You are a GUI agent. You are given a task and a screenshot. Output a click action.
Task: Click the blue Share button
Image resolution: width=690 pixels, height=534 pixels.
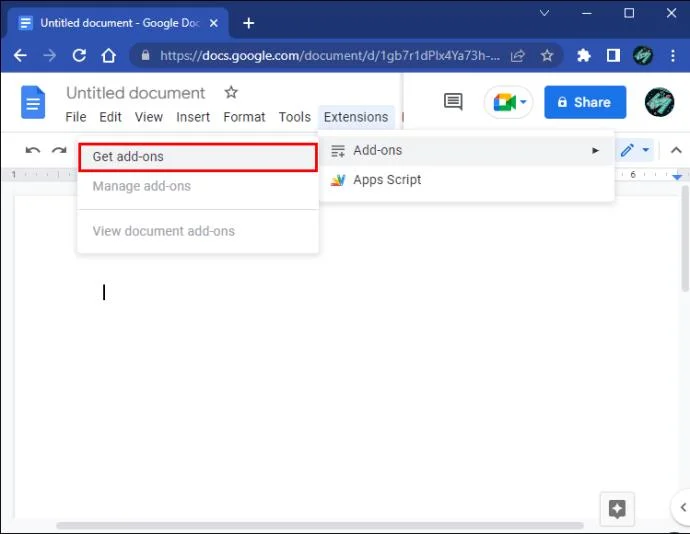tap(585, 102)
